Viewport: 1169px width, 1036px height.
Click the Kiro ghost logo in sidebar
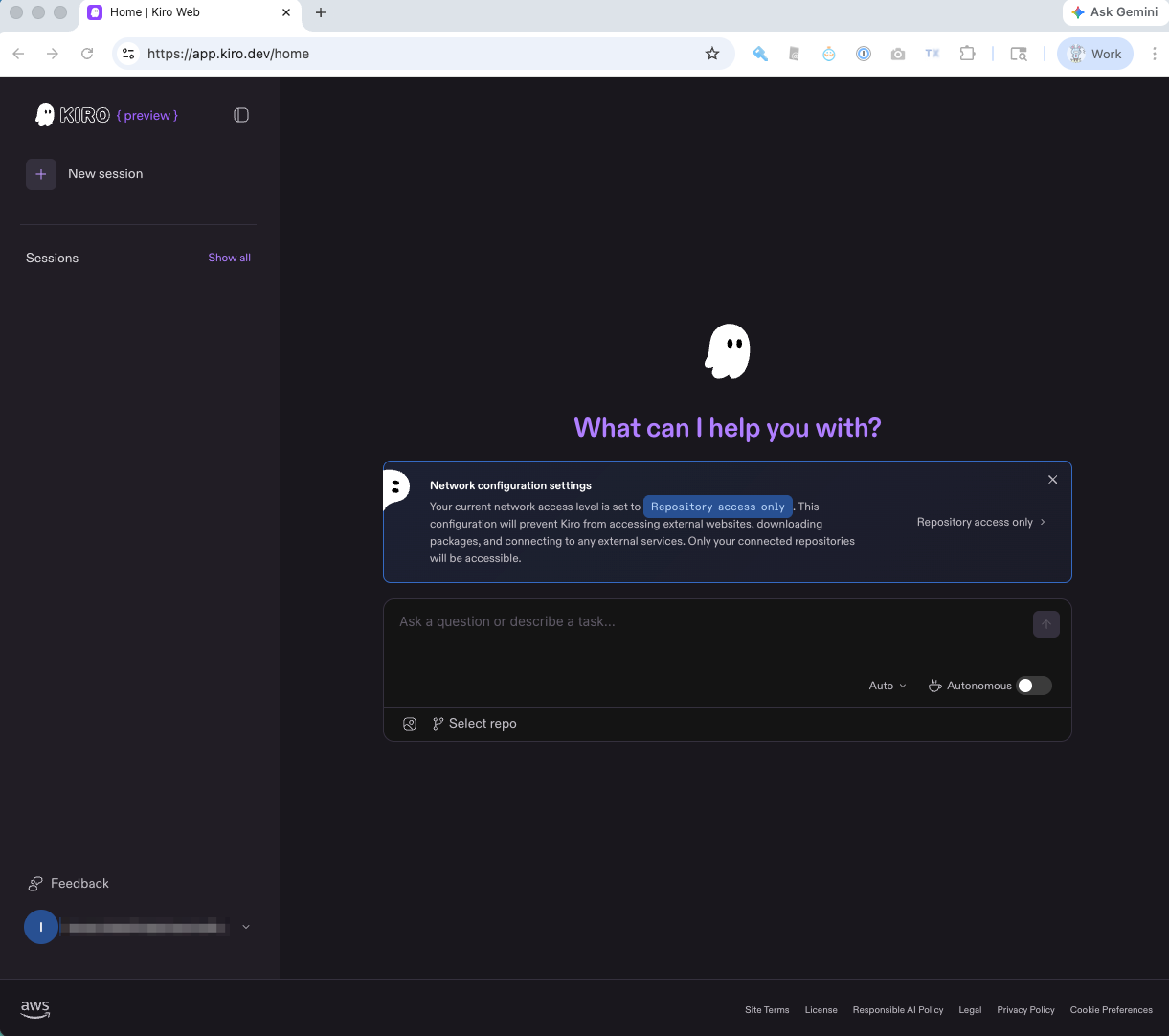(45, 115)
